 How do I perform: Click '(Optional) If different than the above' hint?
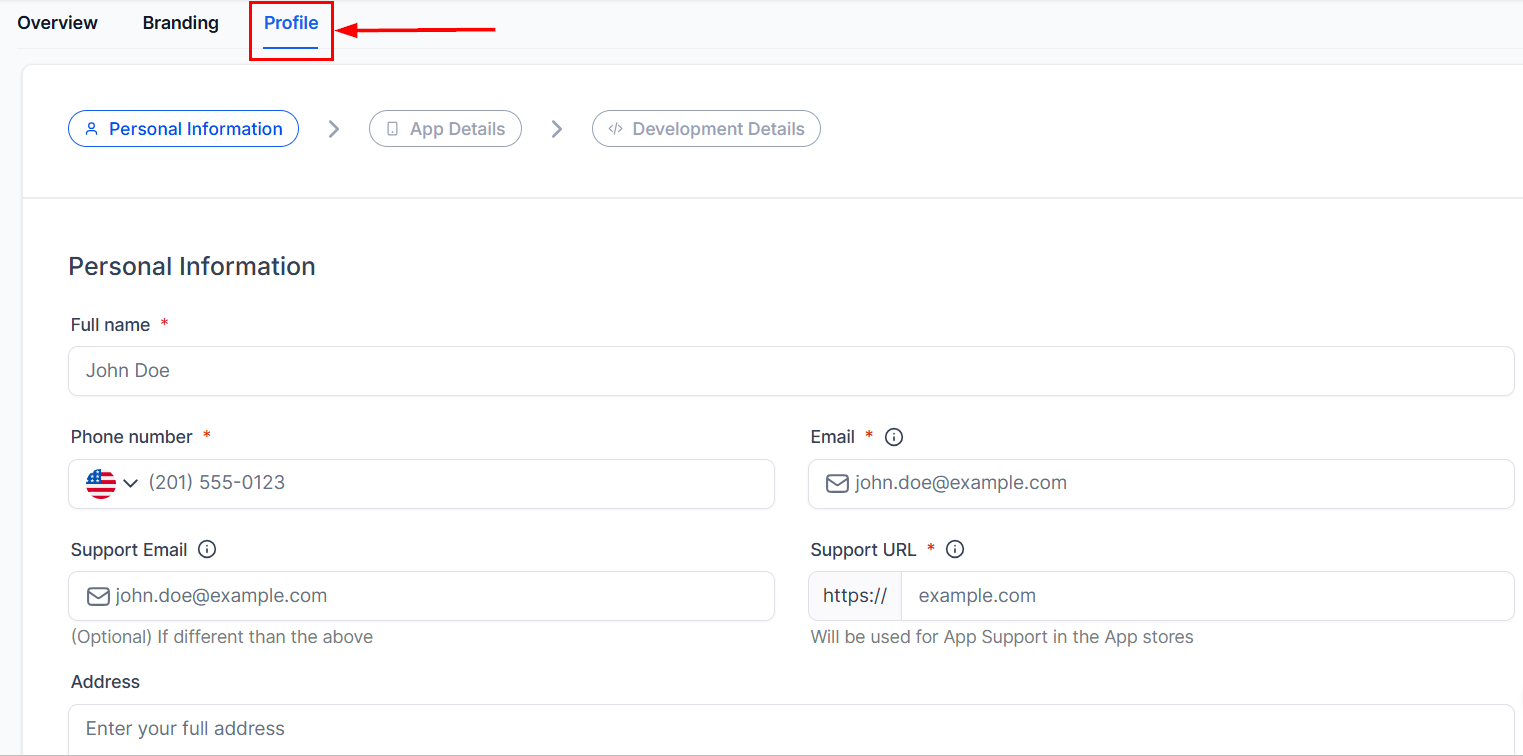[x=222, y=637]
